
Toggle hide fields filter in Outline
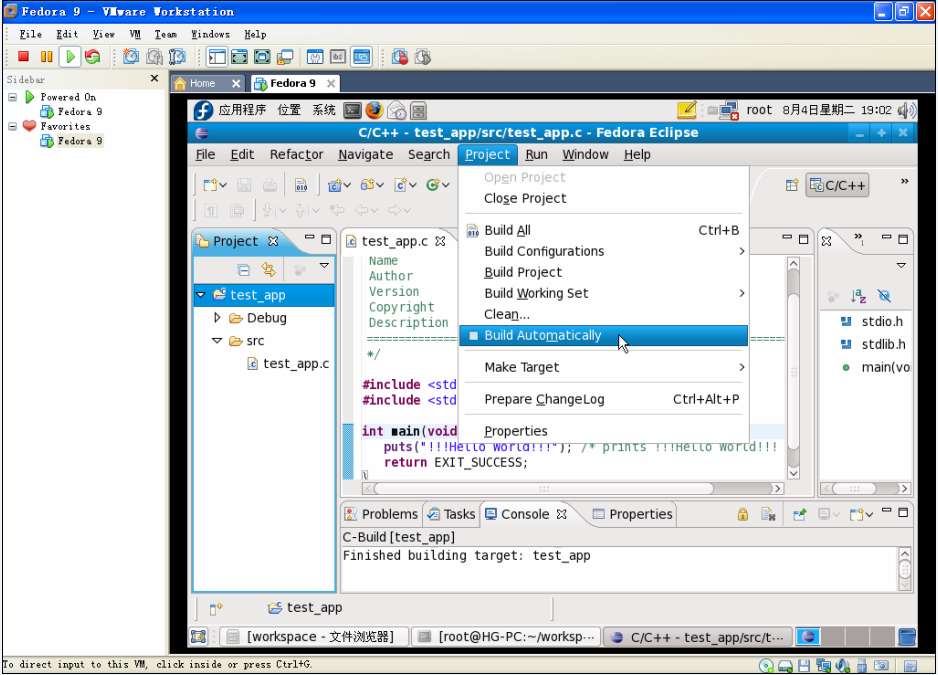pyautogui.click(x=884, y=296)
